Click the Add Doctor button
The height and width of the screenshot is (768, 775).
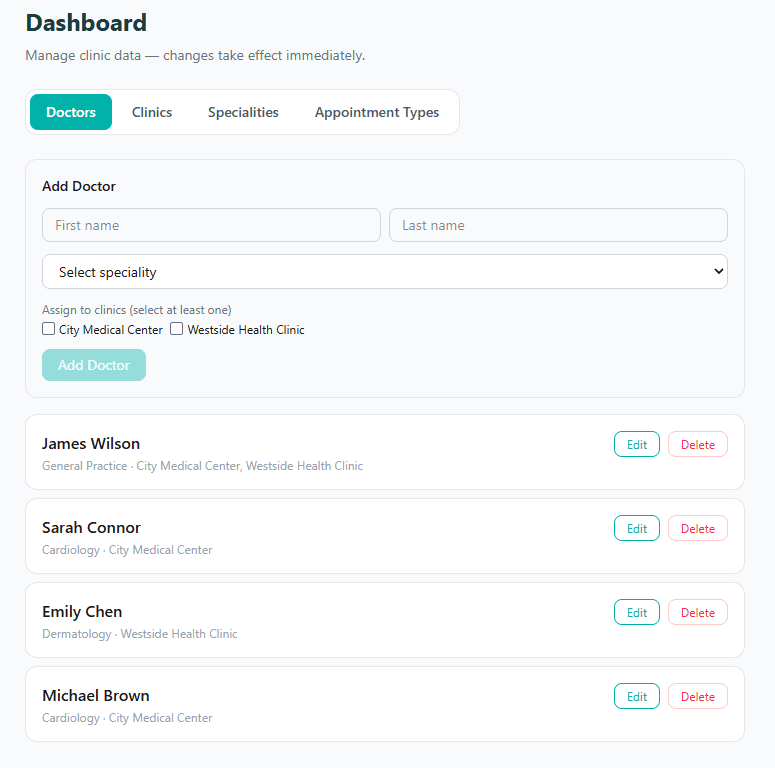(94, 365)
